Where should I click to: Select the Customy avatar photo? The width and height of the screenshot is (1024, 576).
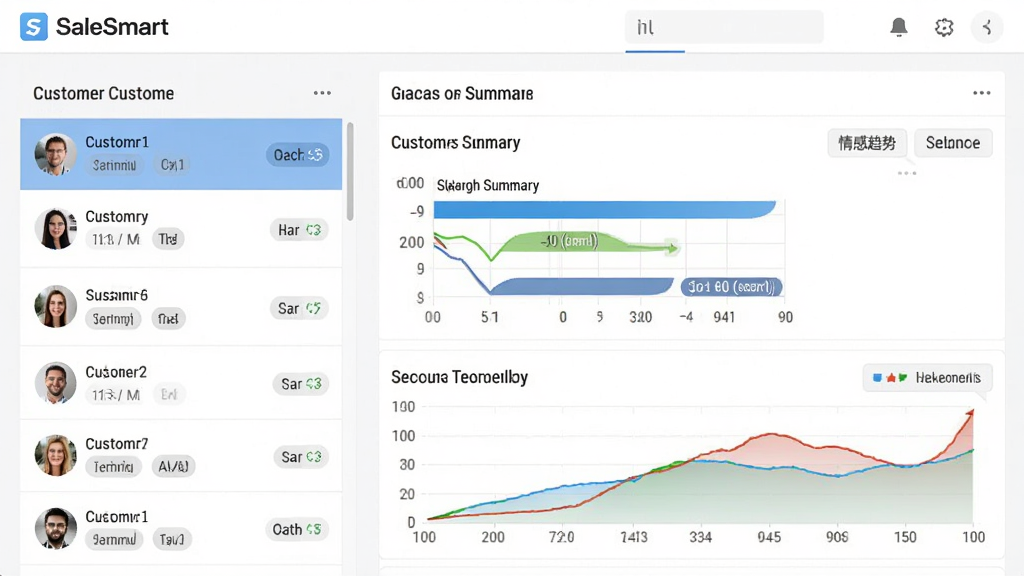click(x=56, y=229)
